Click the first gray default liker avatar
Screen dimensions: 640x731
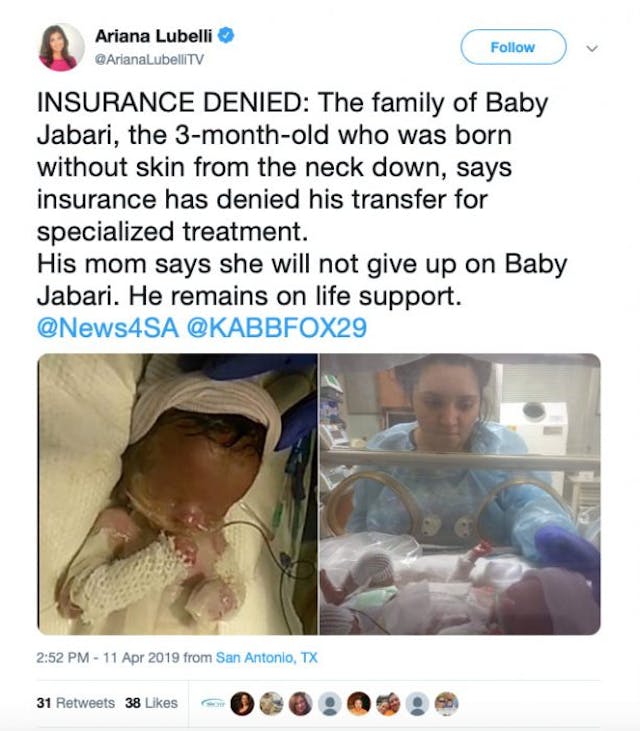pyautogui.click(x=329, y=703)
